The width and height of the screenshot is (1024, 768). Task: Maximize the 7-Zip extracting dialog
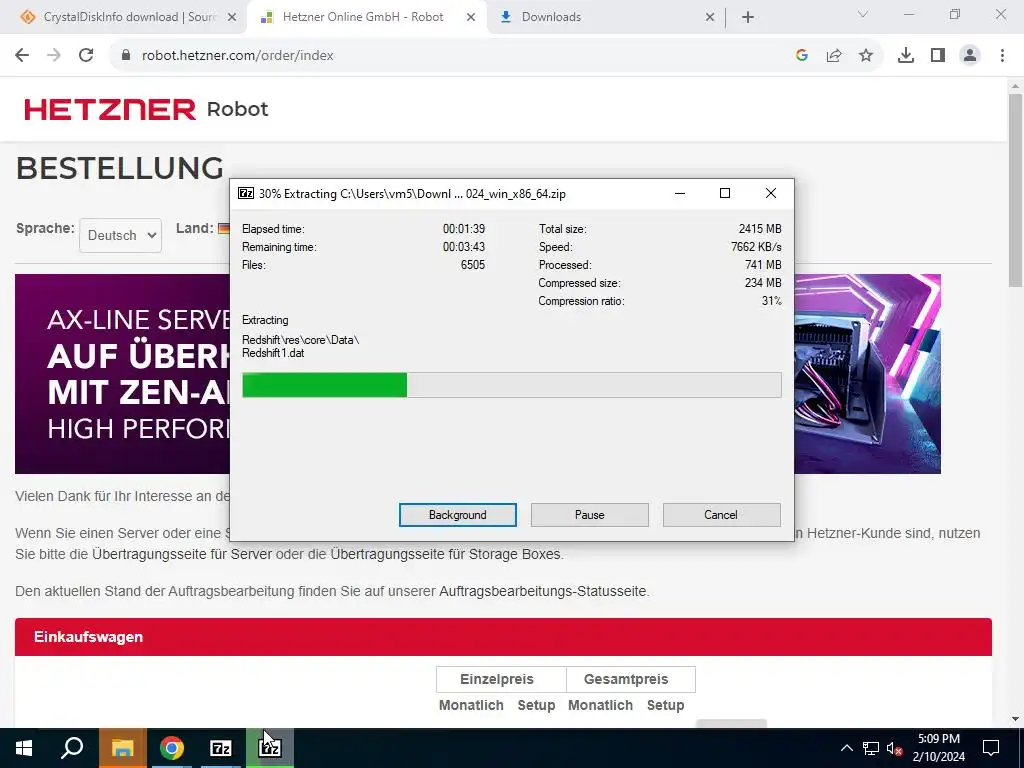tap(725, 193)
